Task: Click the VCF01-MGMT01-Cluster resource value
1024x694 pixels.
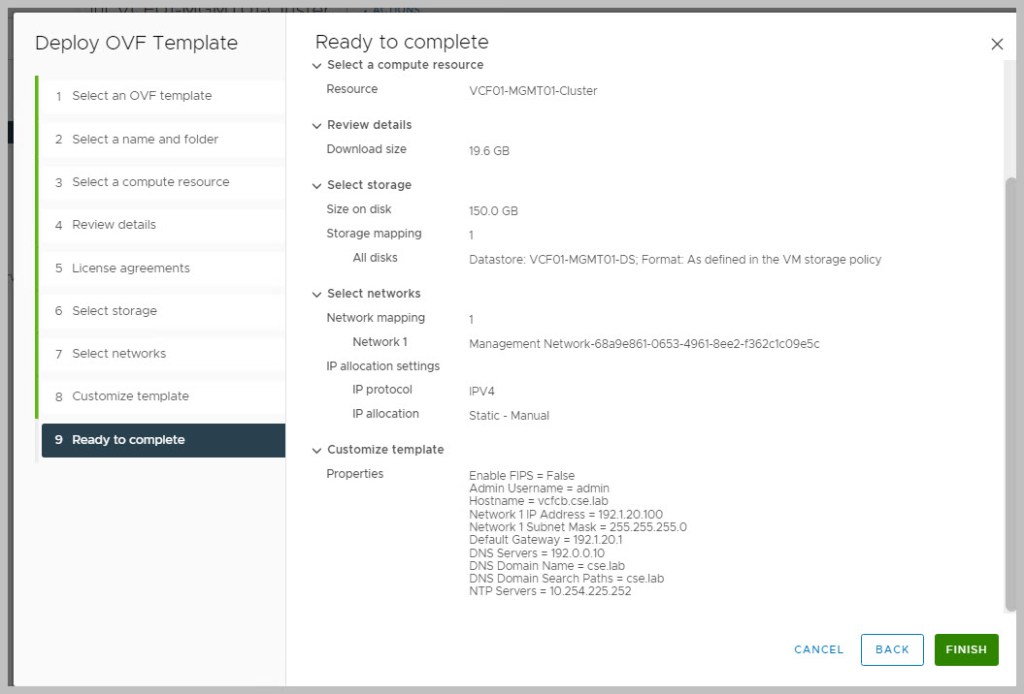Action: pyautogui.click(x=533, y=91)
